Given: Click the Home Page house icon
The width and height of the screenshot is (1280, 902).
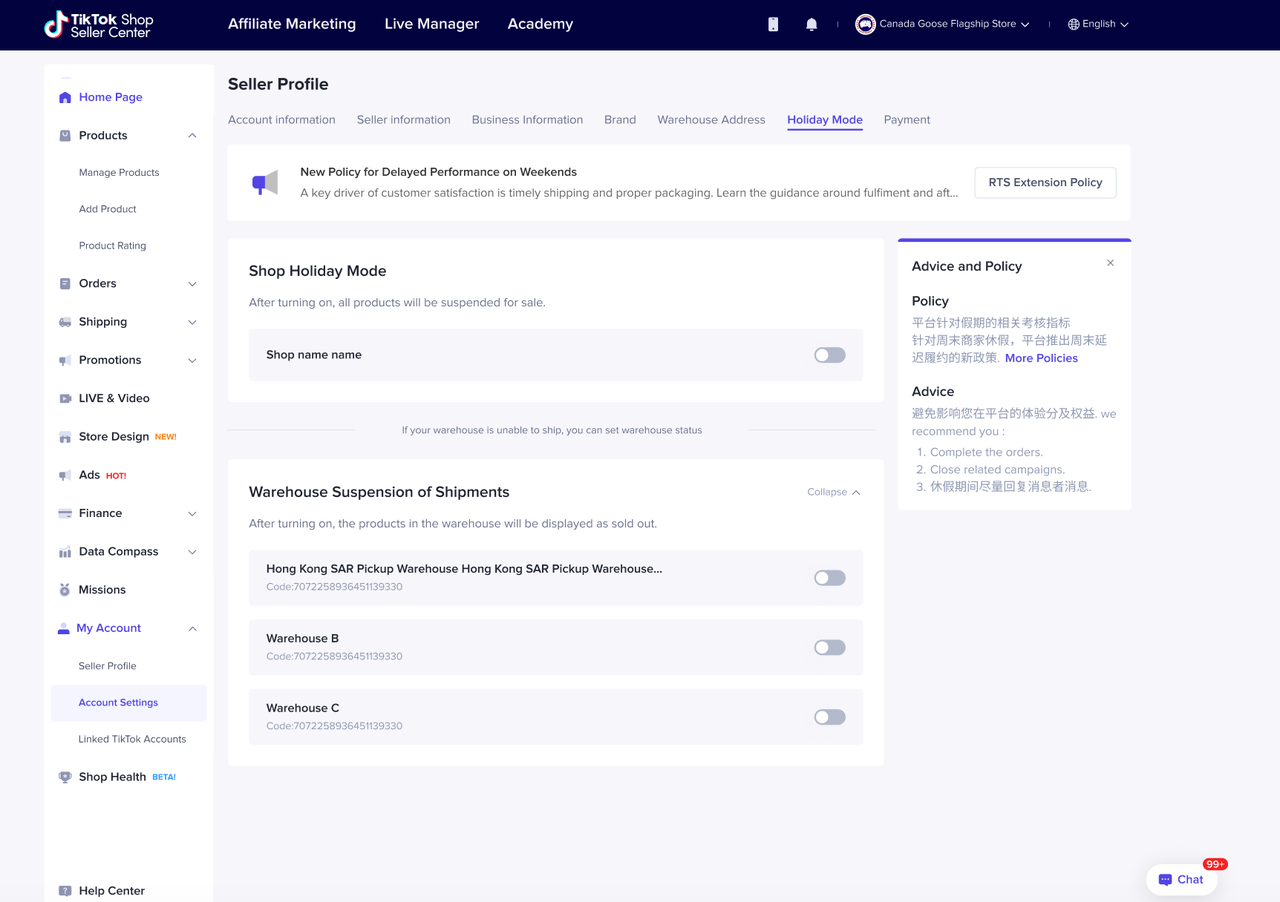Looking at the screenshot, I should (x=65, y=97).
